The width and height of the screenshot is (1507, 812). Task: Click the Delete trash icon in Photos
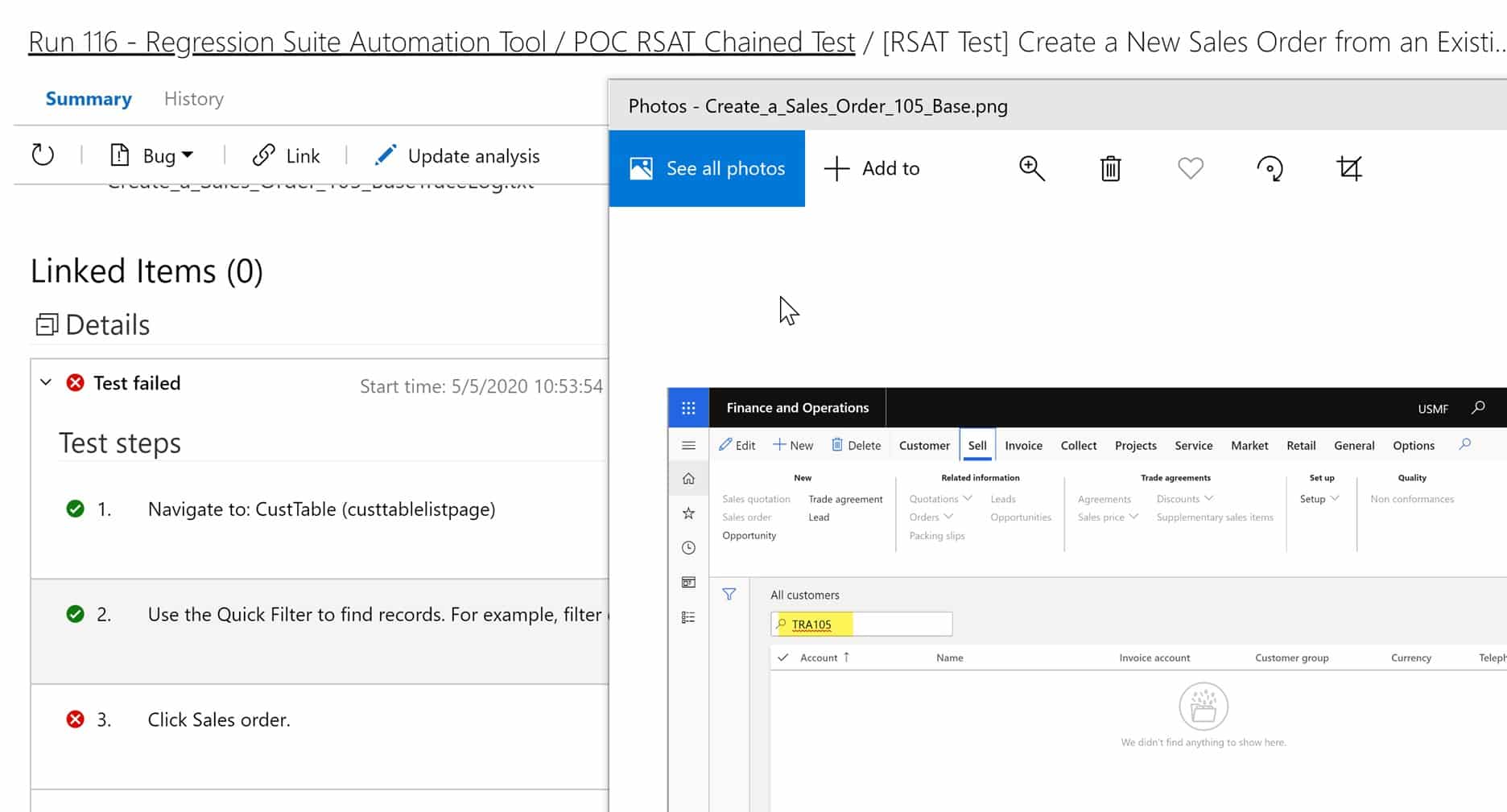click(x=1110, y=168)
